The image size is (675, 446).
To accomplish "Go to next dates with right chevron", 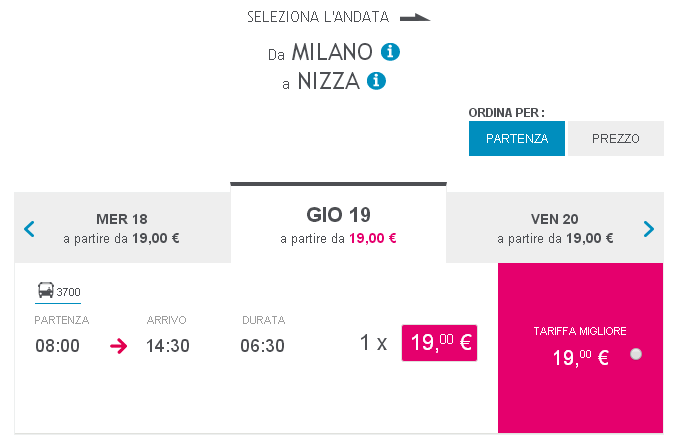I will click(649, 229).
